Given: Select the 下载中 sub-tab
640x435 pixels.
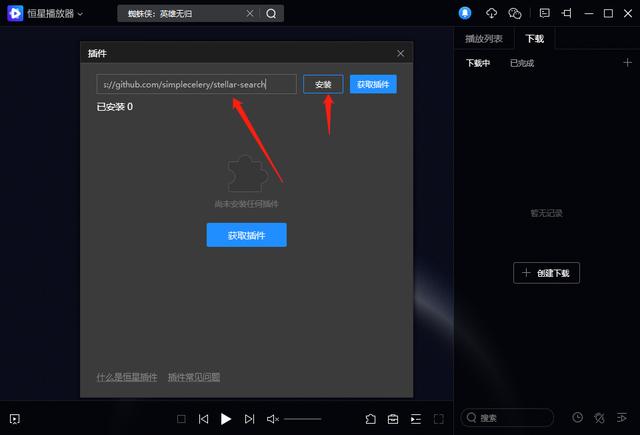Looking at the screenshot, I should pos(478,63).
